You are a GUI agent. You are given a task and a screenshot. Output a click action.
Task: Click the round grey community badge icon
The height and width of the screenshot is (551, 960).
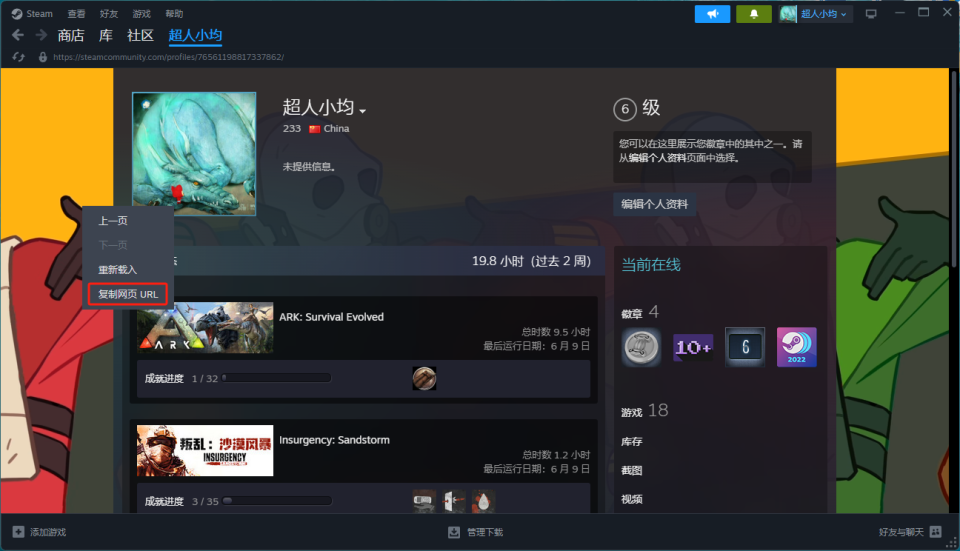641,347
